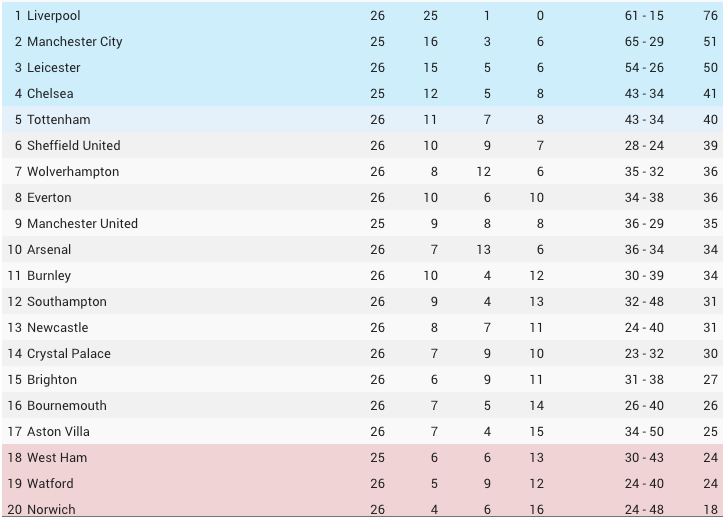Open Southampton team link
Screen dimensions: 723x517
[x=67, y=302]
